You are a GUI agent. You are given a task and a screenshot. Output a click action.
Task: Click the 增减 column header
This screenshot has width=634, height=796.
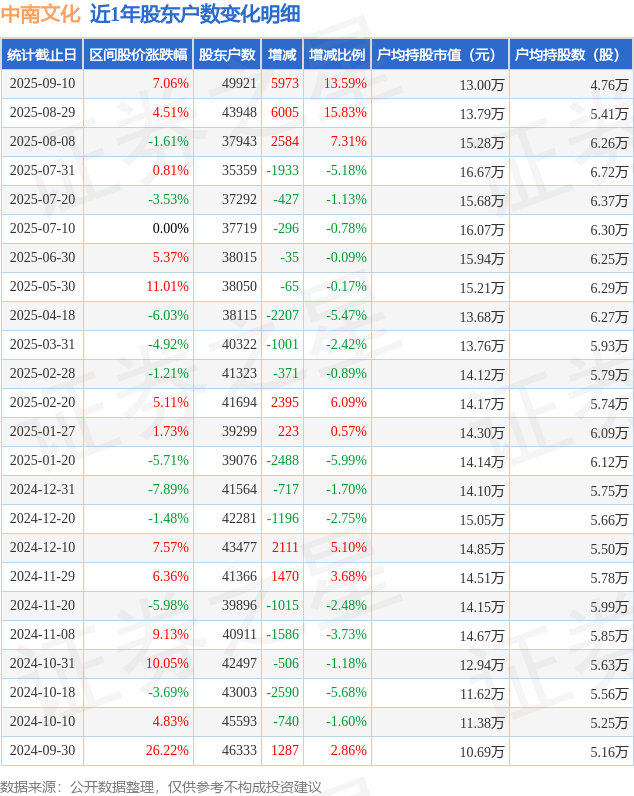coord(282,55)
